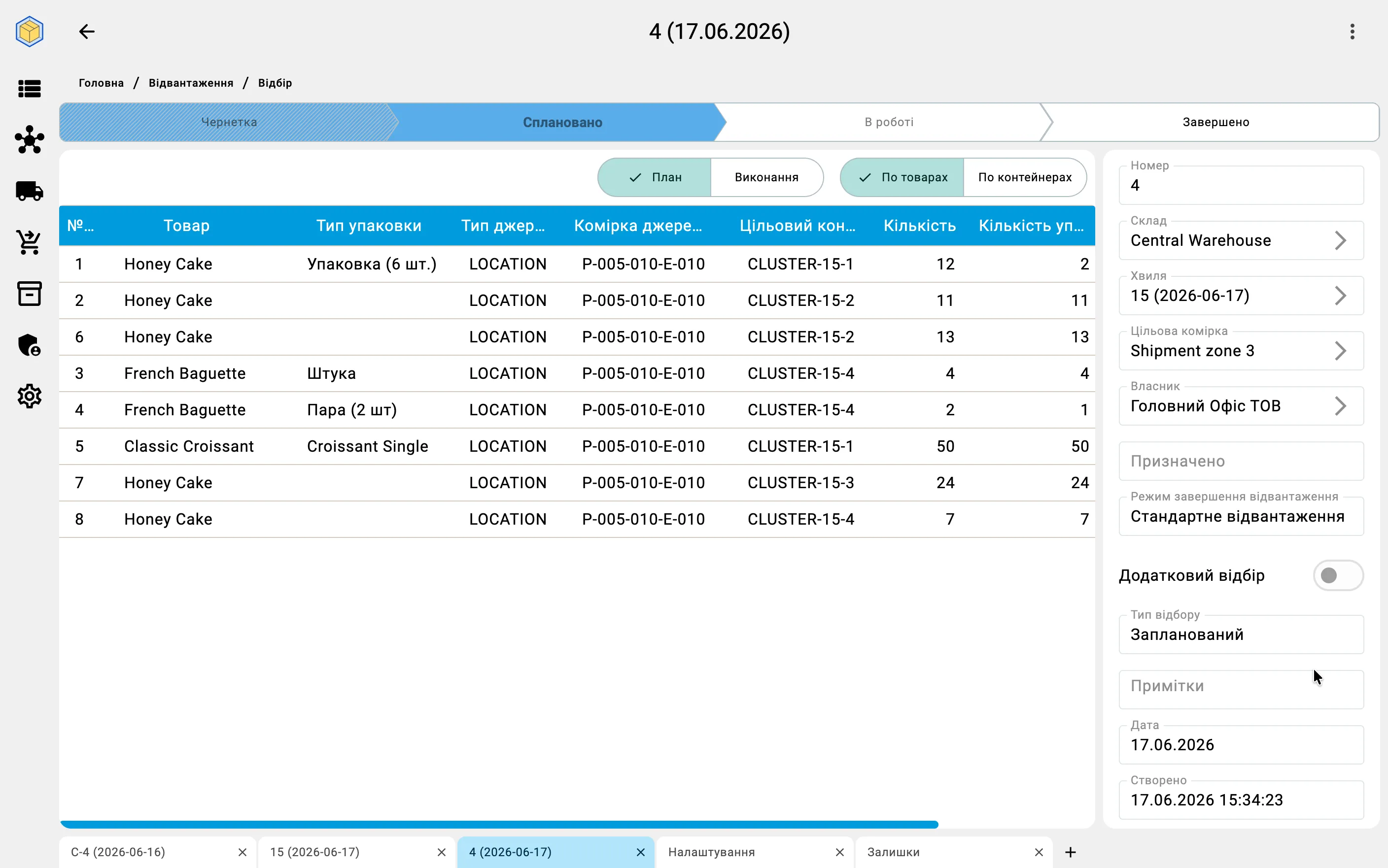1388x868 pixels.
Task: Open the shopping cart sidebar icon
Action: click(29, 242)
